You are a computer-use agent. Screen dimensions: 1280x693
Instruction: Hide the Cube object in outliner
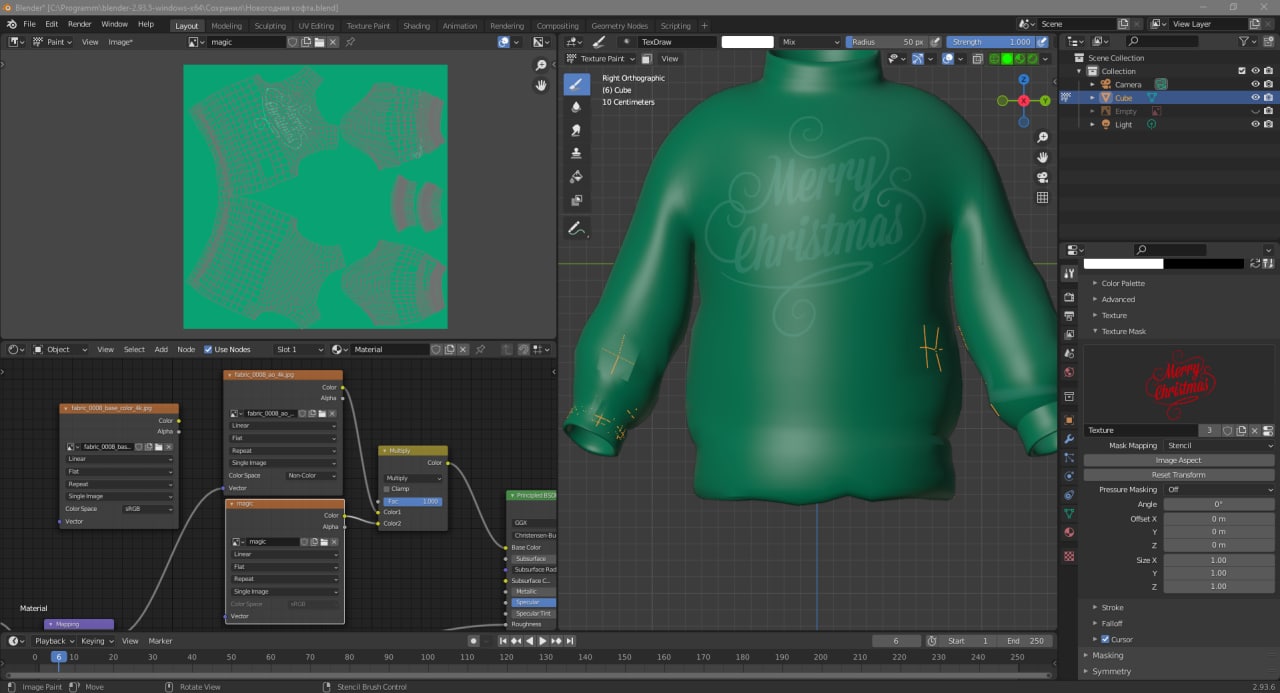click(x=1255, y=98)
